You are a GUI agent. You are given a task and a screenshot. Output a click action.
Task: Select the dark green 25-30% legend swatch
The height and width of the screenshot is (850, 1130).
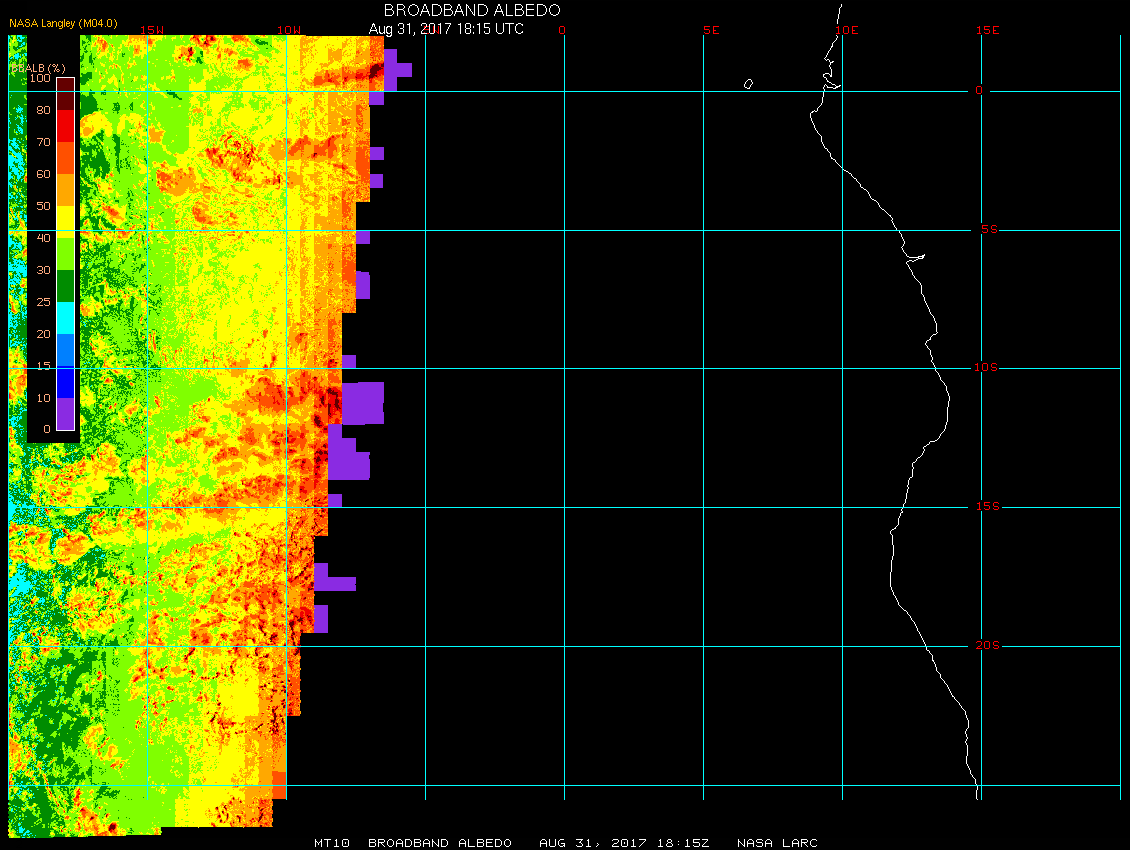click(66, 286)
